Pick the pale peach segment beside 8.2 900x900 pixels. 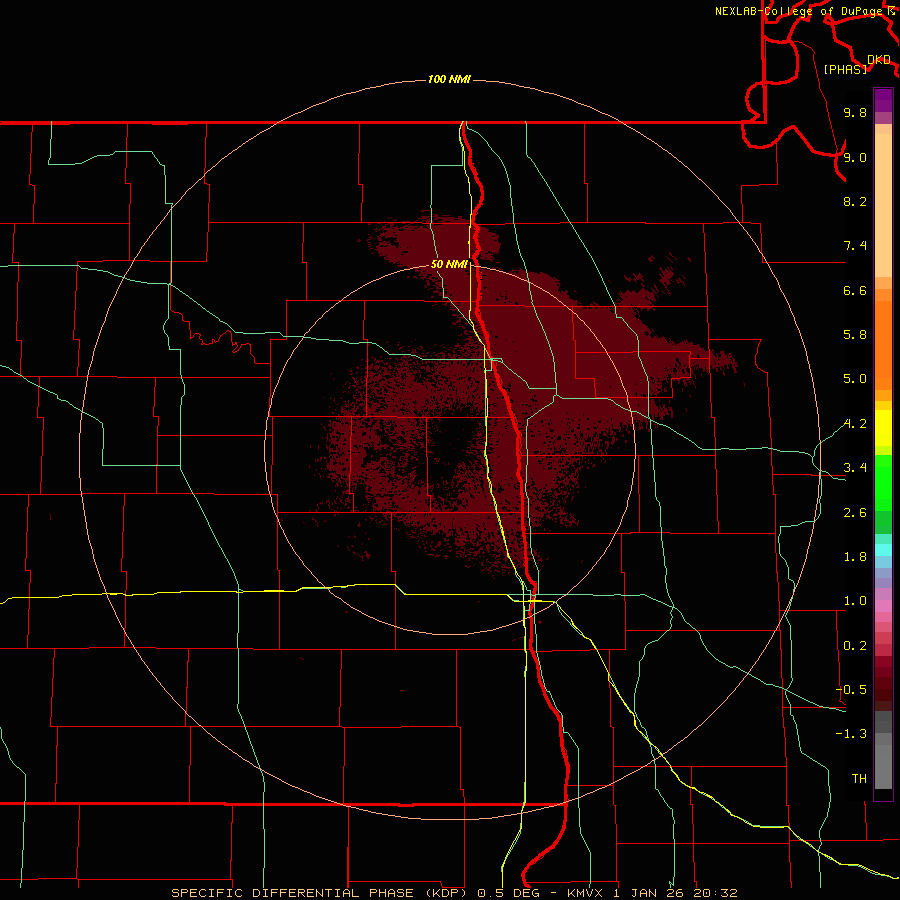pyautogui.click(x=883, y=205)
